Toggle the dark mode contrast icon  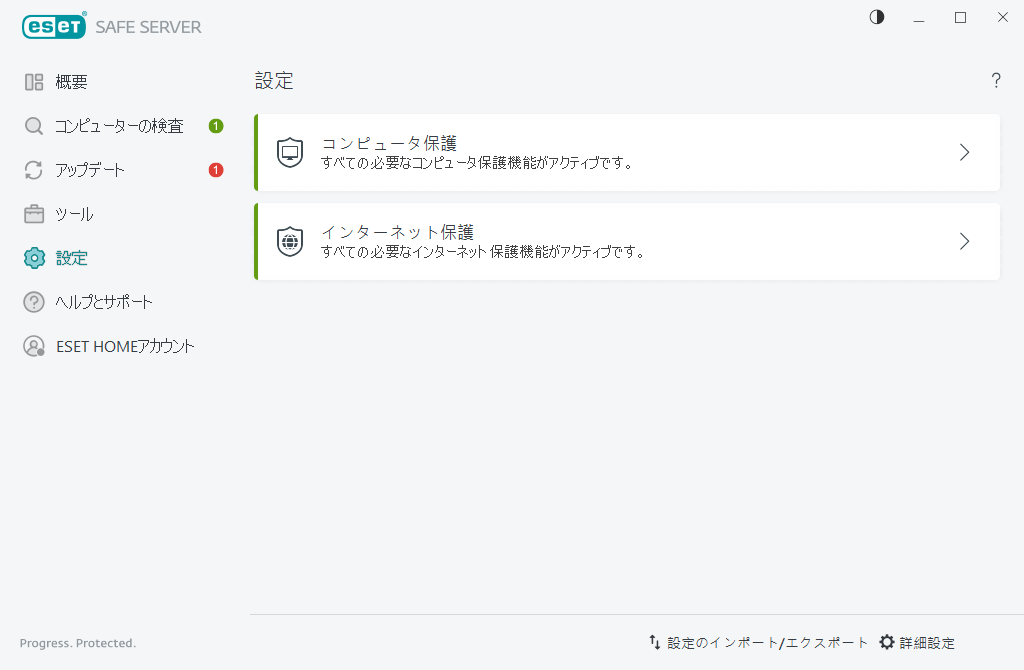pyautogui.click(x=876, y=17)
